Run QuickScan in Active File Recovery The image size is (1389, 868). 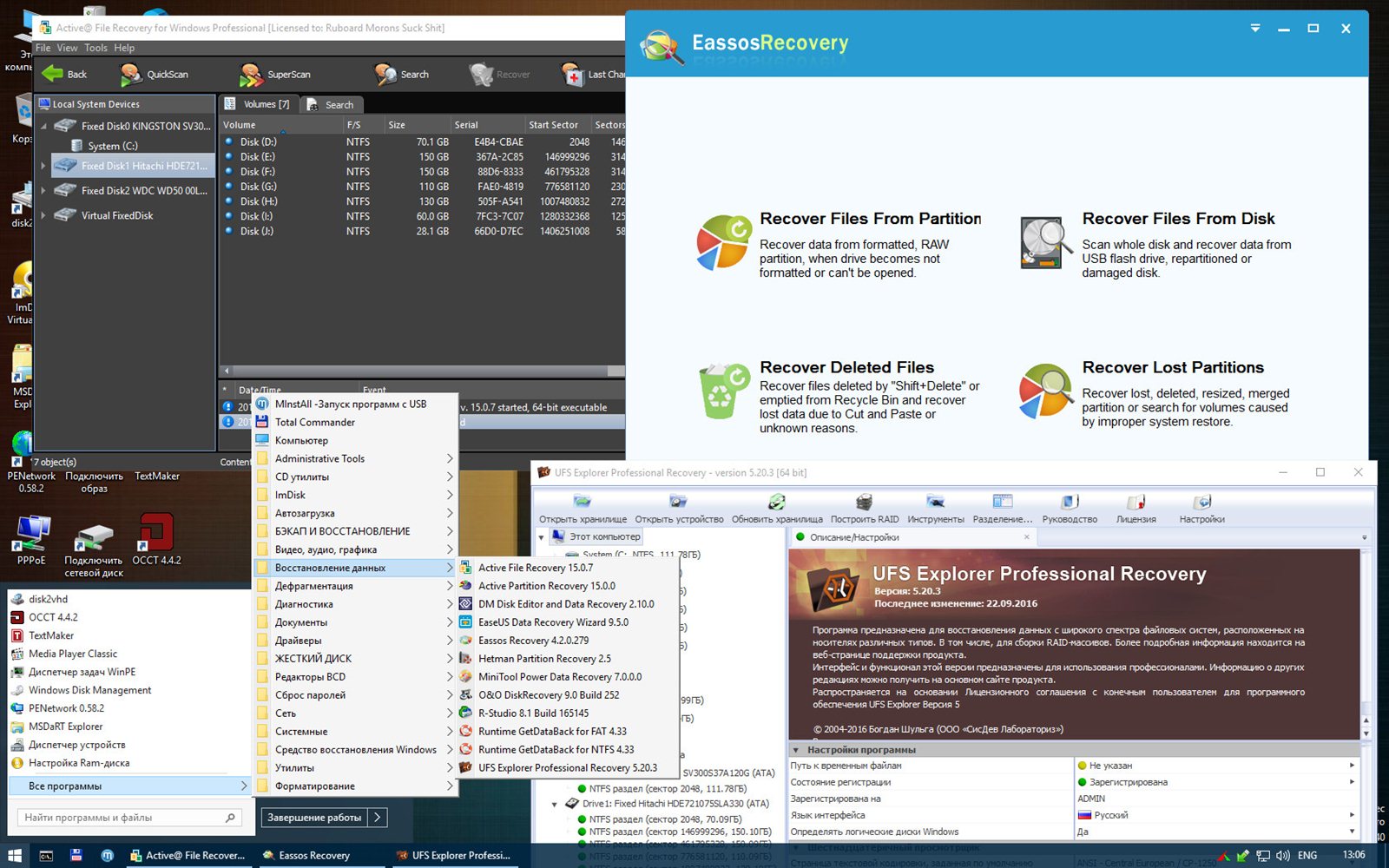point(155,75)
